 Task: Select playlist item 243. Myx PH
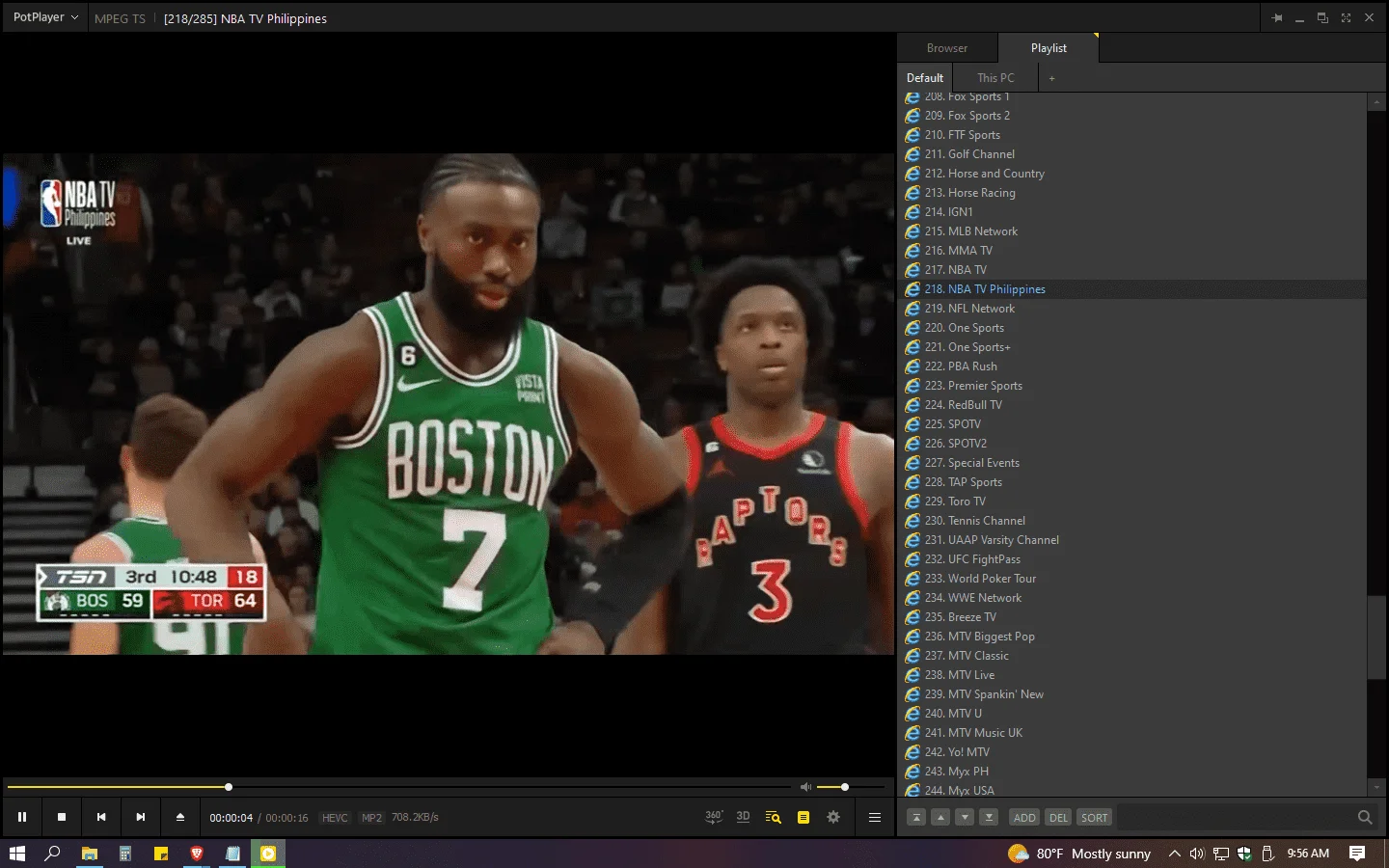[1133, 772]
